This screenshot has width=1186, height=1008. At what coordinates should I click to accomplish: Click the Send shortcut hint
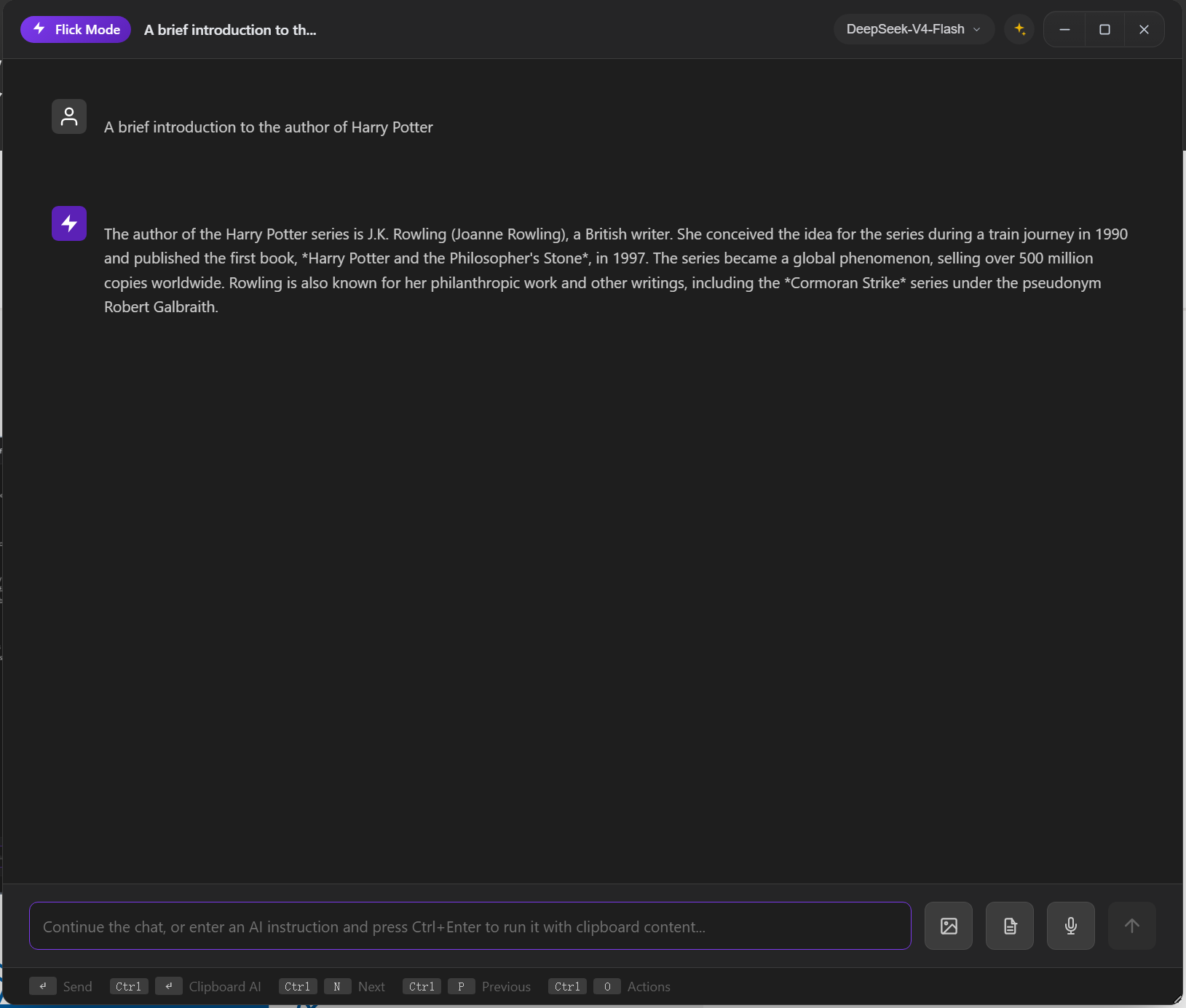coord(61,986)
